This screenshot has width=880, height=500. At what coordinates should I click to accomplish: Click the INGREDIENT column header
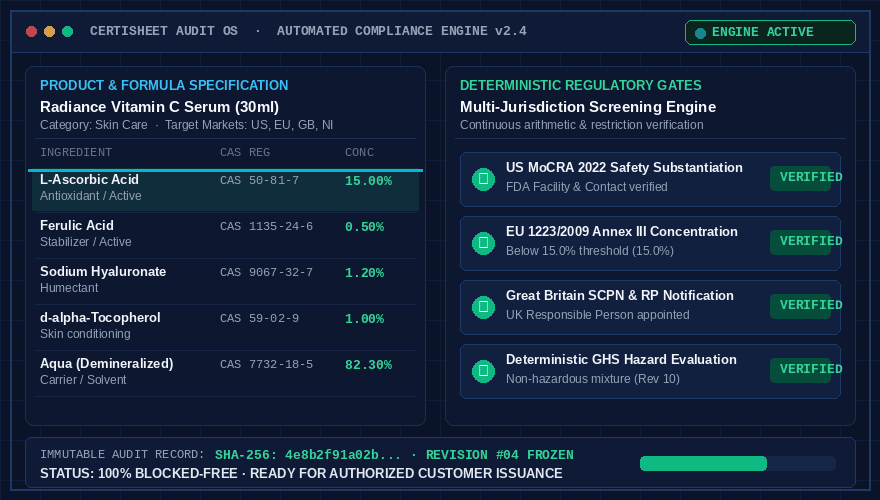click(76, 153)
